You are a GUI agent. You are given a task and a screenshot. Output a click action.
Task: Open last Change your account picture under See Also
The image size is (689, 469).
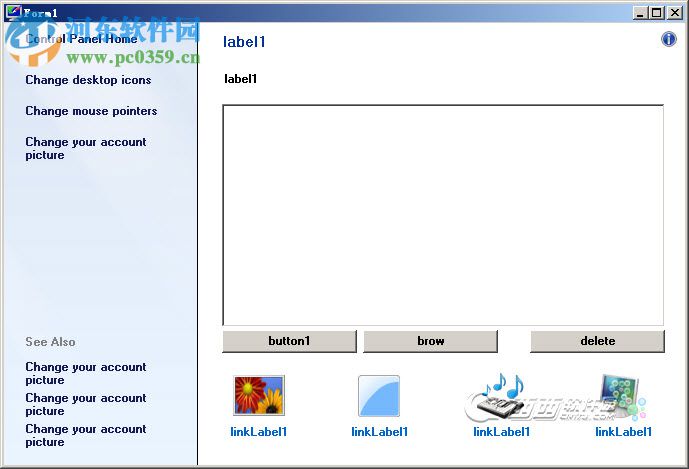point(86,435)
